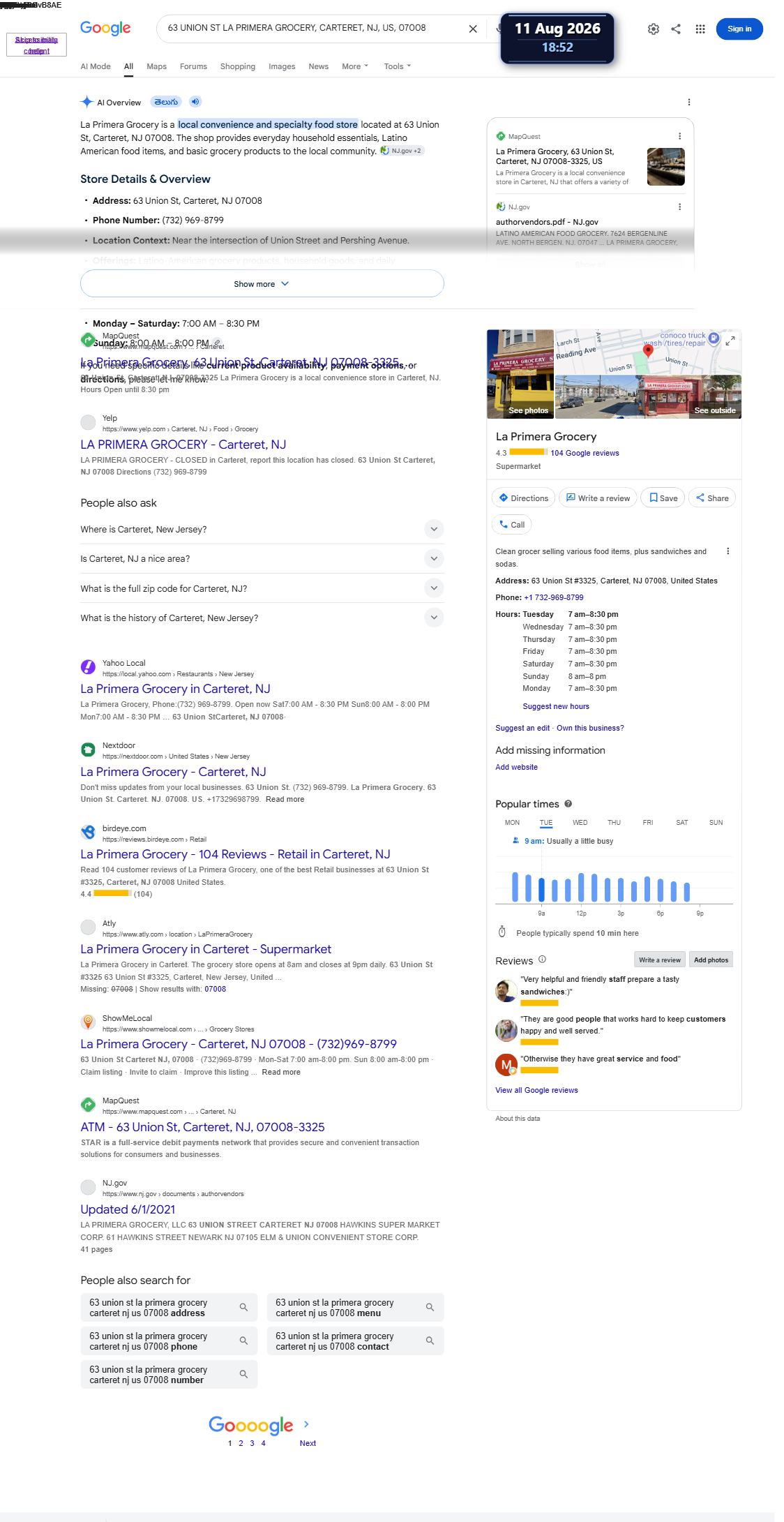This screenshot has width=784, height=1522.
Task: Switch to the News tab
Action: click(x=318, y=66)
